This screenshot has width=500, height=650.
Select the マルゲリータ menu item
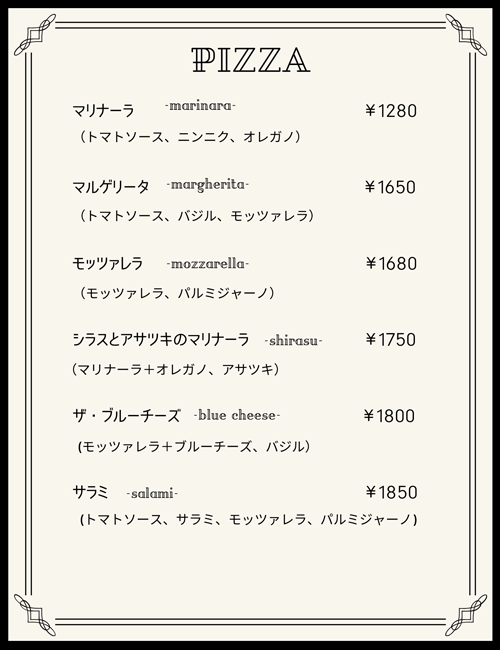[x=111, y=187]
